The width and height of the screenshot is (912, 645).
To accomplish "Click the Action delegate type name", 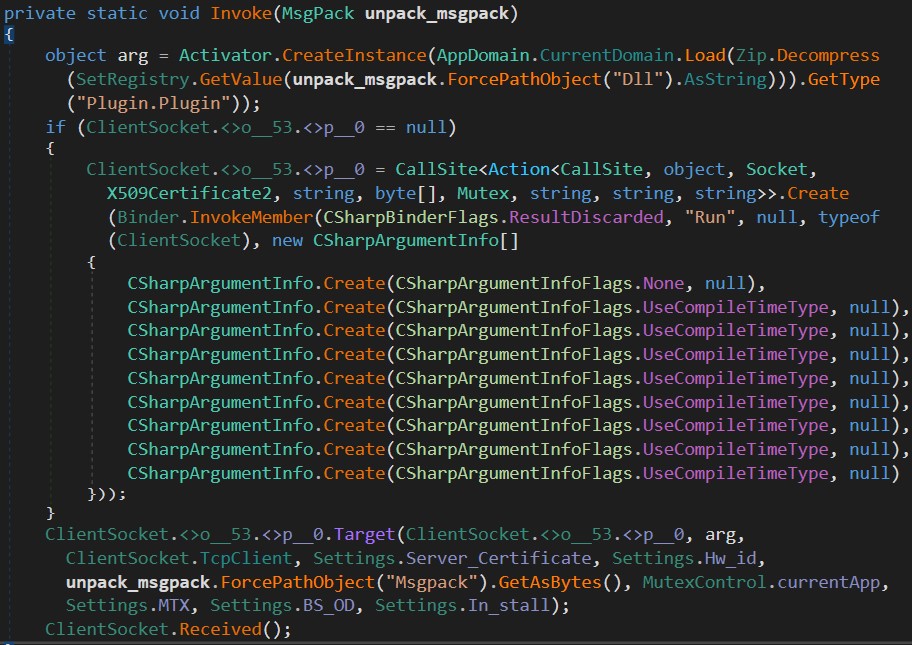I will (x=519, y=169).
